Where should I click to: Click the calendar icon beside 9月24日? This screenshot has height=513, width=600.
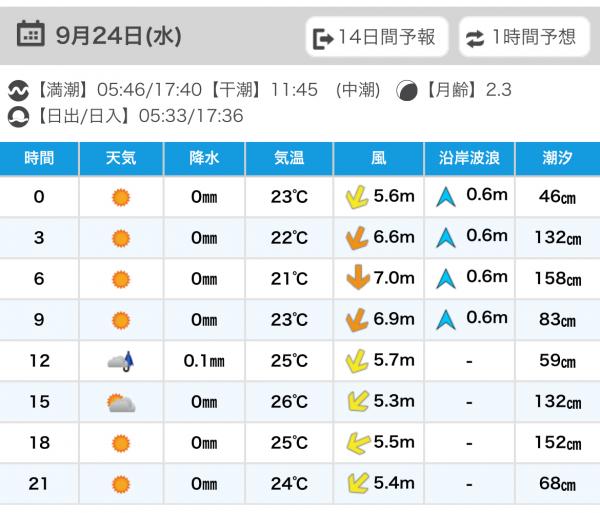point(31,36)
